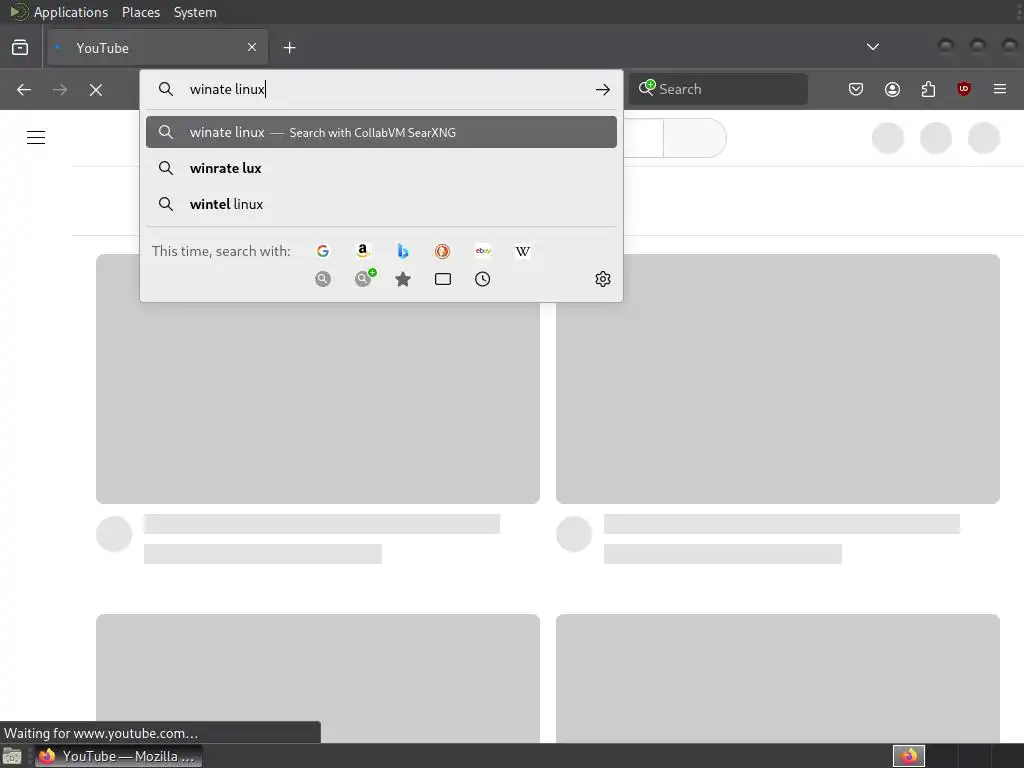
Task: Search with Bing engine icon
Action: pos(403,251)
